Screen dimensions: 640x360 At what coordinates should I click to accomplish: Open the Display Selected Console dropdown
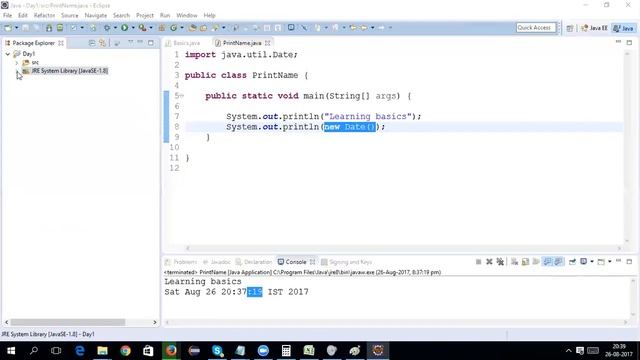pyautogui.click(x=592, y=262)
